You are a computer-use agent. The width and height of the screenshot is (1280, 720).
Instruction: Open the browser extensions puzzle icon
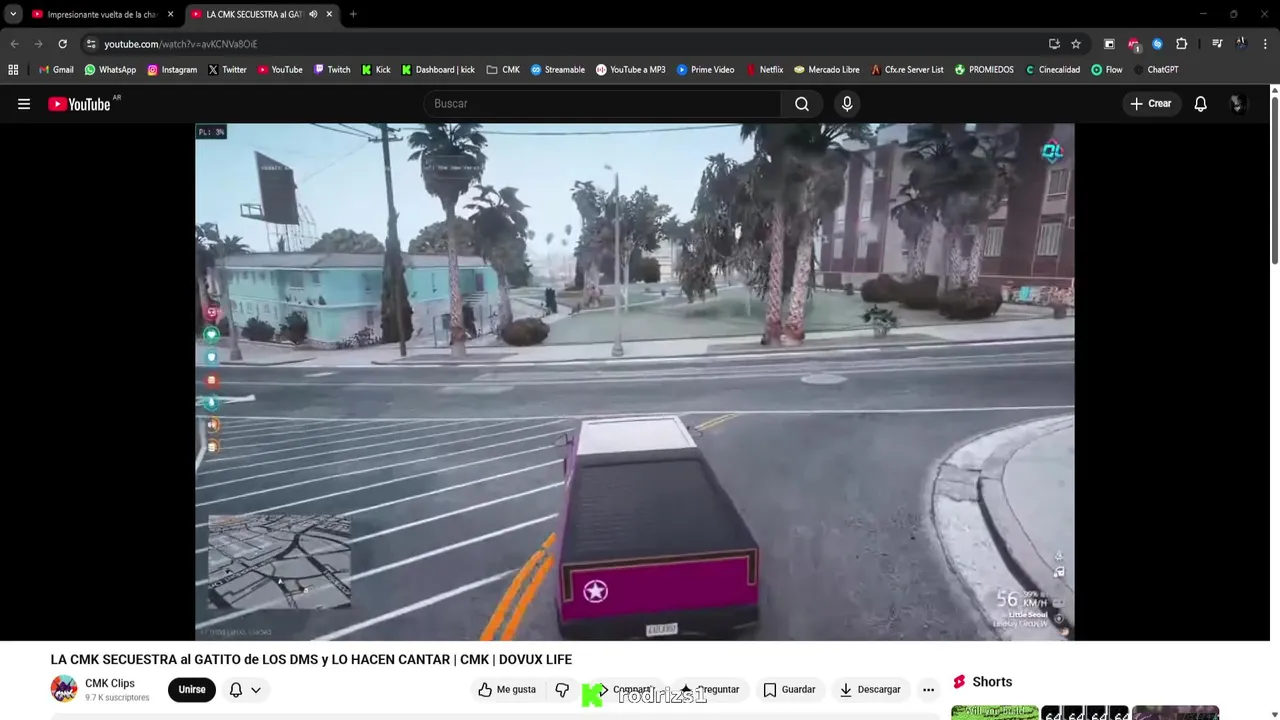[x=1181, y=44]
